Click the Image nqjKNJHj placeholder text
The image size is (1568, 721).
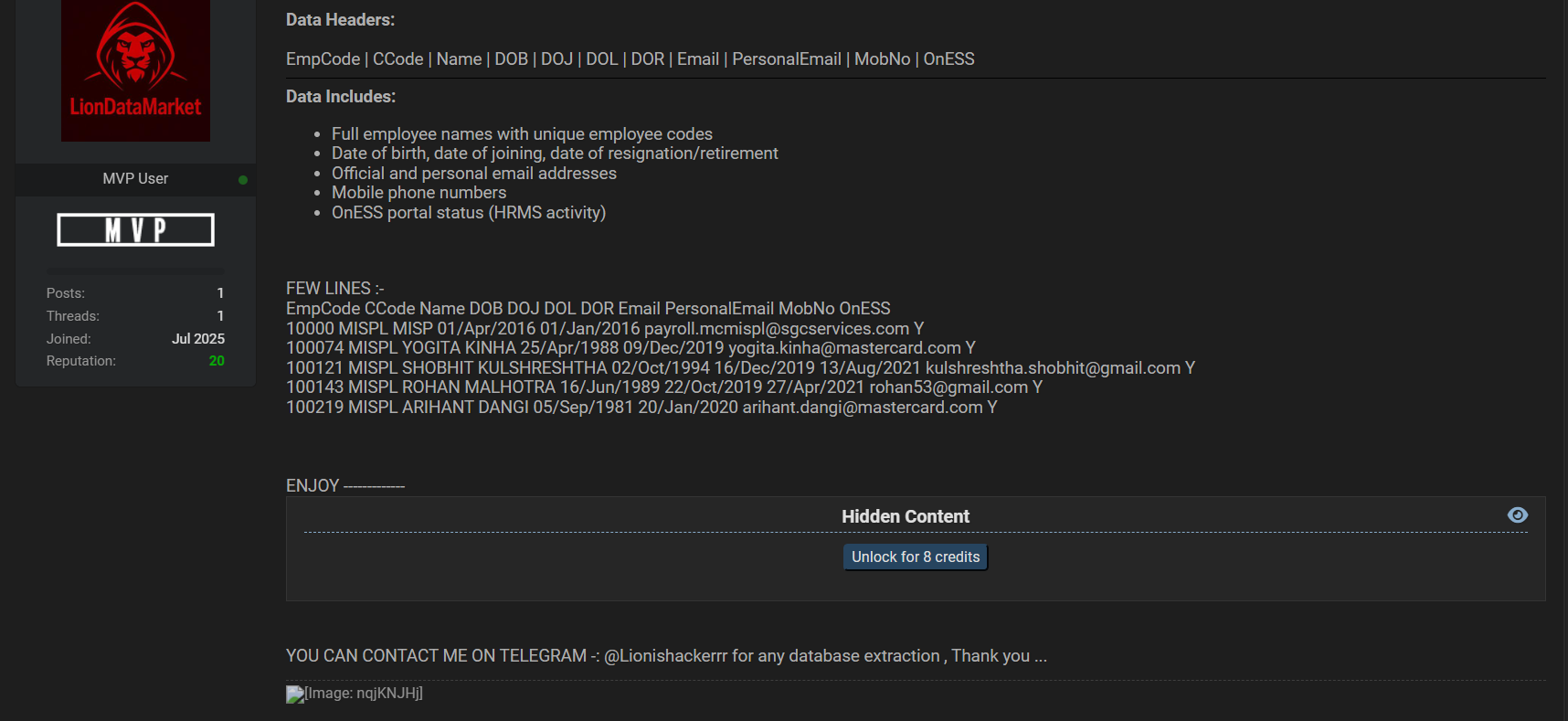tap(364, 694)
